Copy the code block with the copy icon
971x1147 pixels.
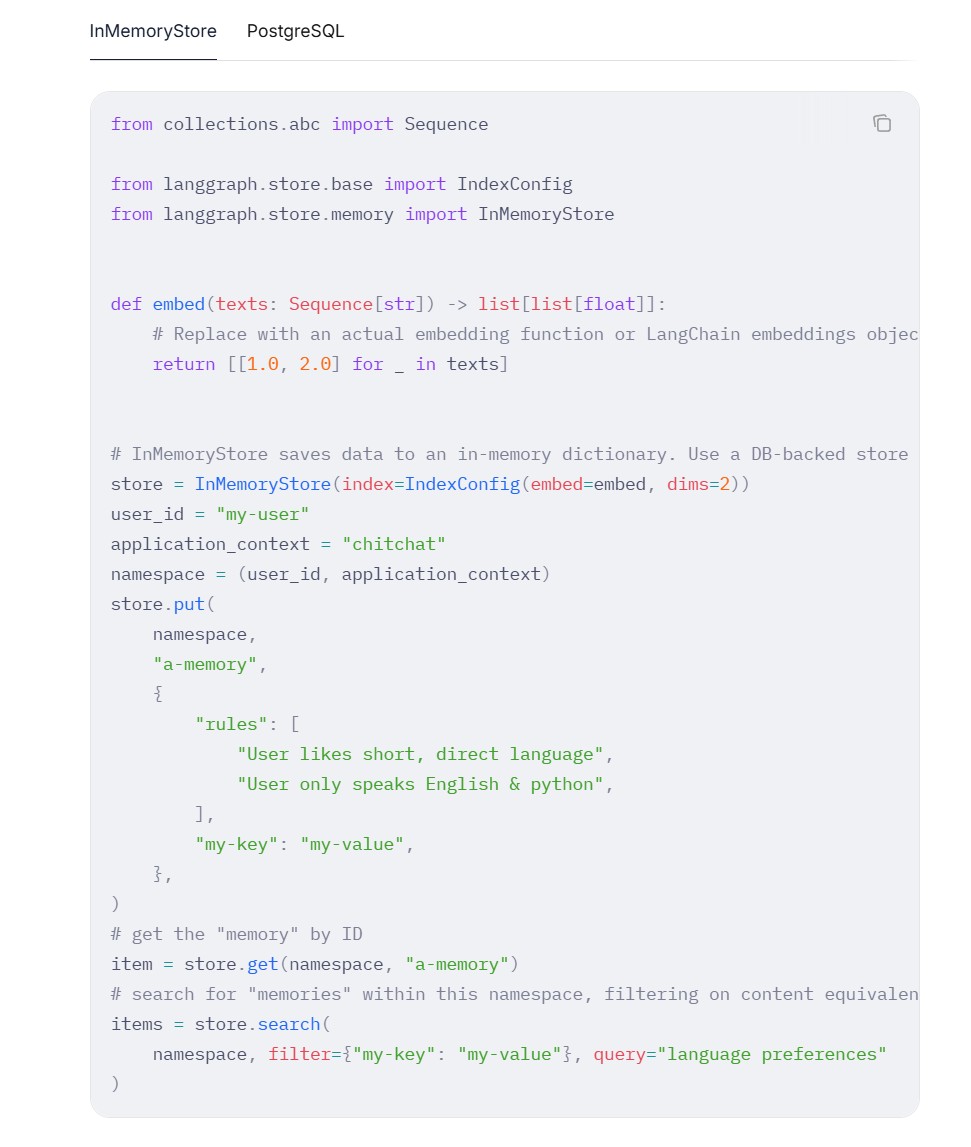coord(882,124)
